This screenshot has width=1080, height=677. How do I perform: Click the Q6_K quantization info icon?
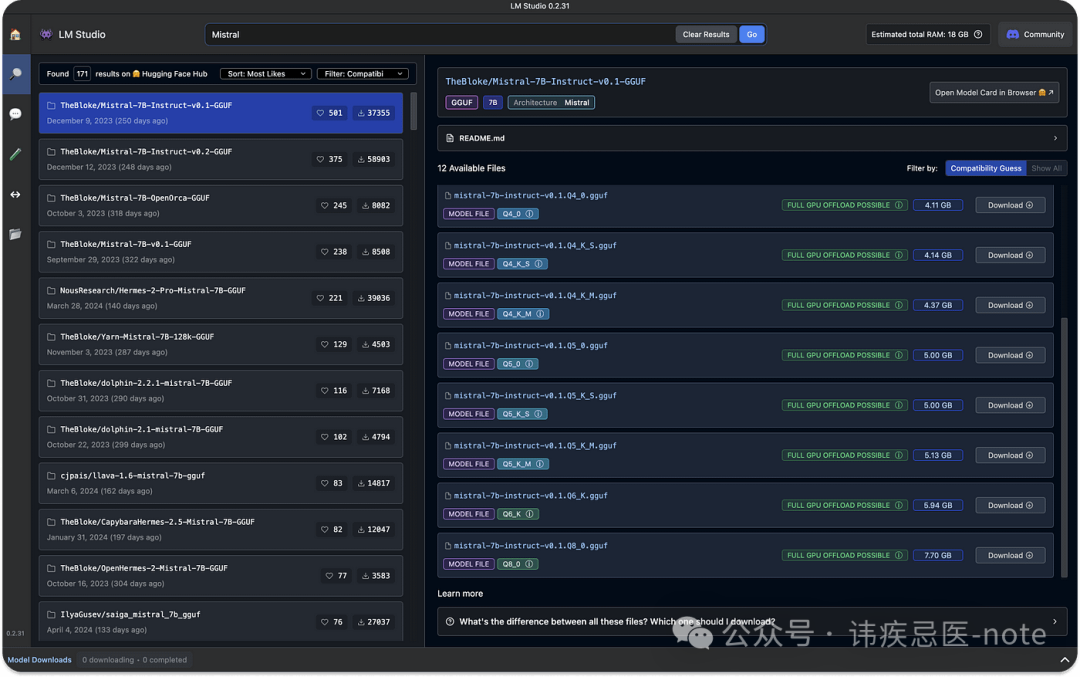[530, 514]
